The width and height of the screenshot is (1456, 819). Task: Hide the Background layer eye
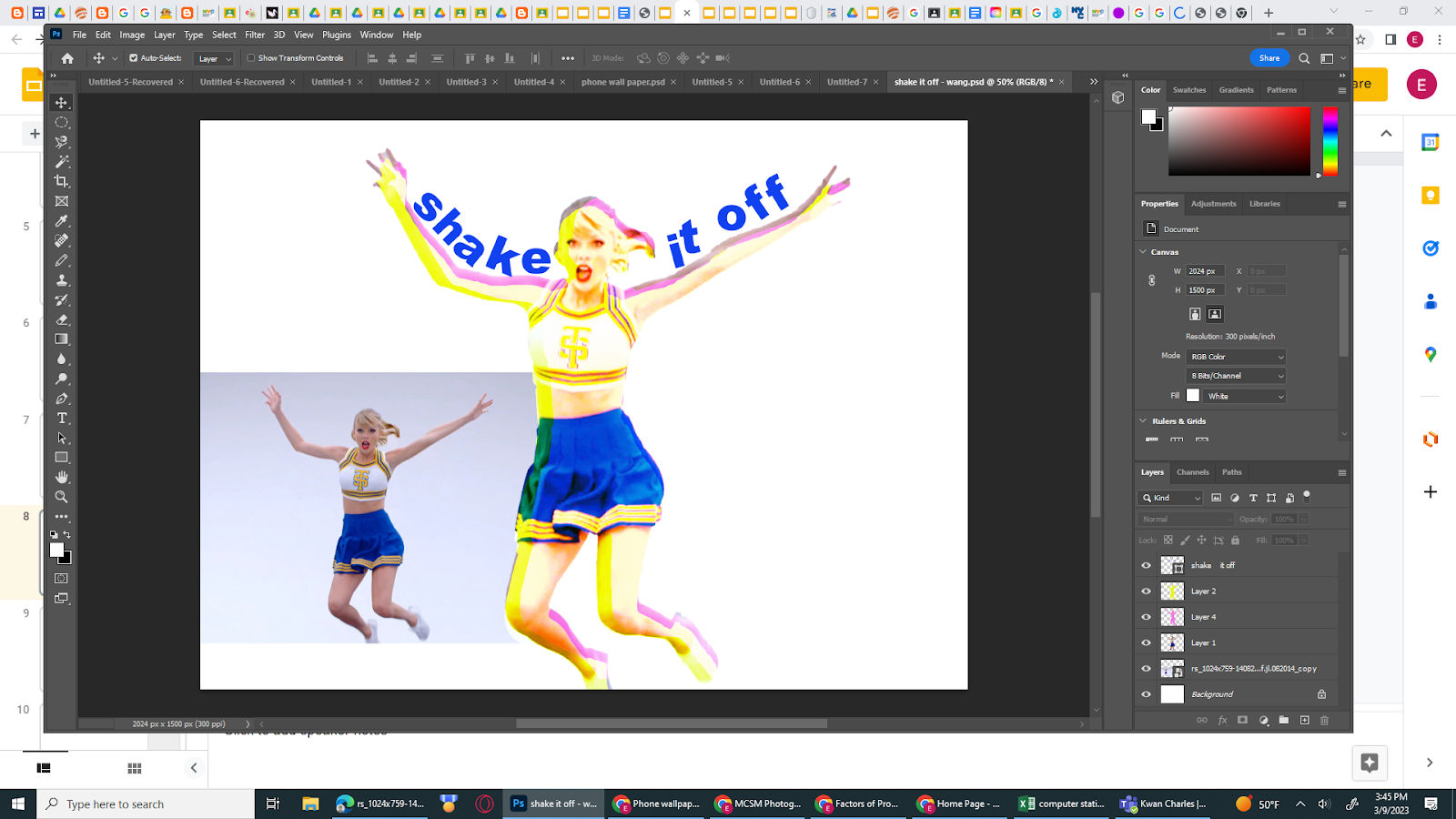pos(1147,694)
